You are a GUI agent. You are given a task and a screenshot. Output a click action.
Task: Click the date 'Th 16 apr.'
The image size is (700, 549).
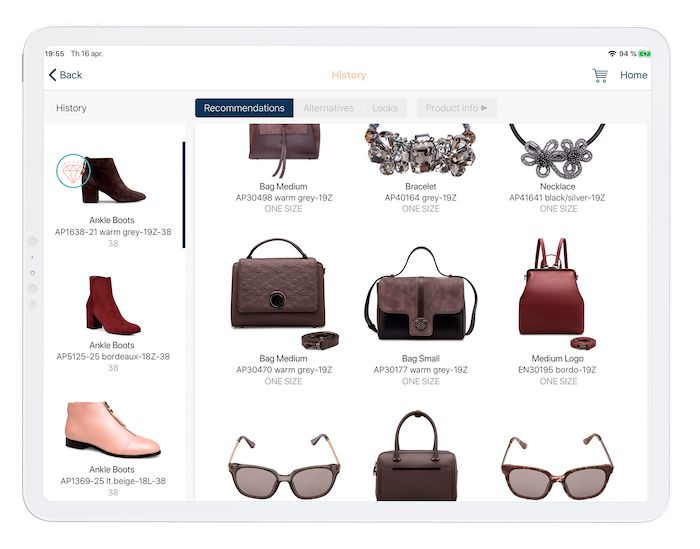pos(87,54)
